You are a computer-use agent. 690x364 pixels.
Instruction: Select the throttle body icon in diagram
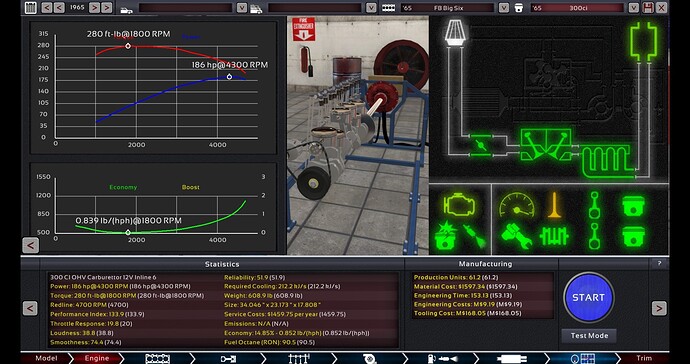480,145
